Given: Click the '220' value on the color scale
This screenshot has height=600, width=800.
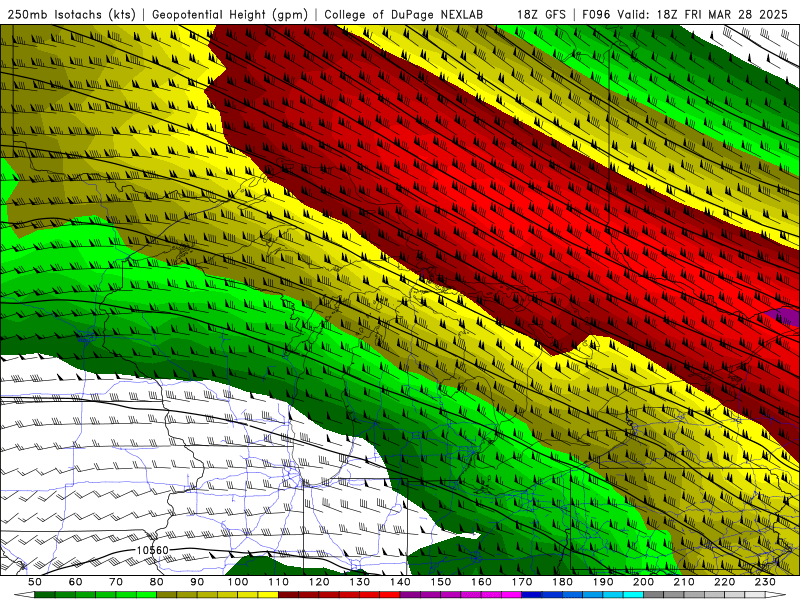Looking at the screenshot, I should coord(724,582).
